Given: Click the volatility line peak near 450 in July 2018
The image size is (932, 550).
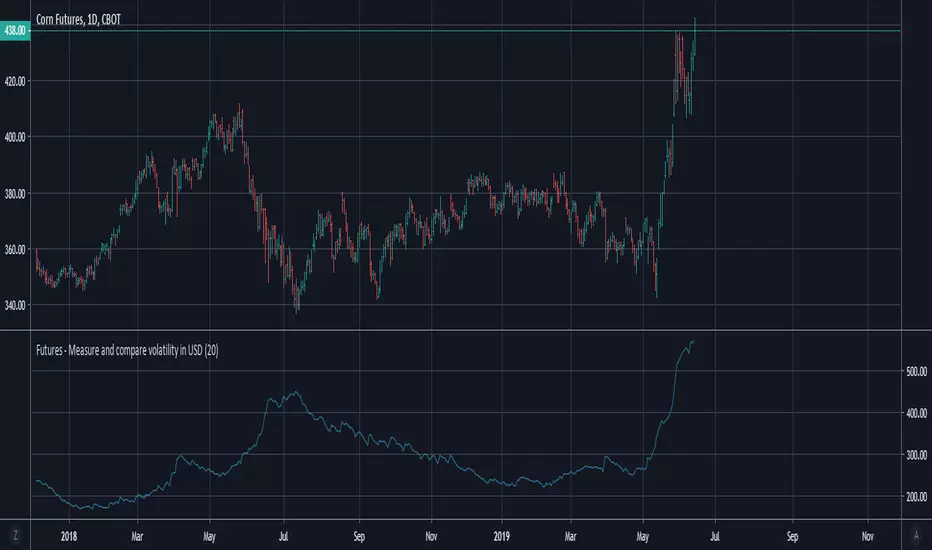Looking at the screenshot, I should point(295,392).
